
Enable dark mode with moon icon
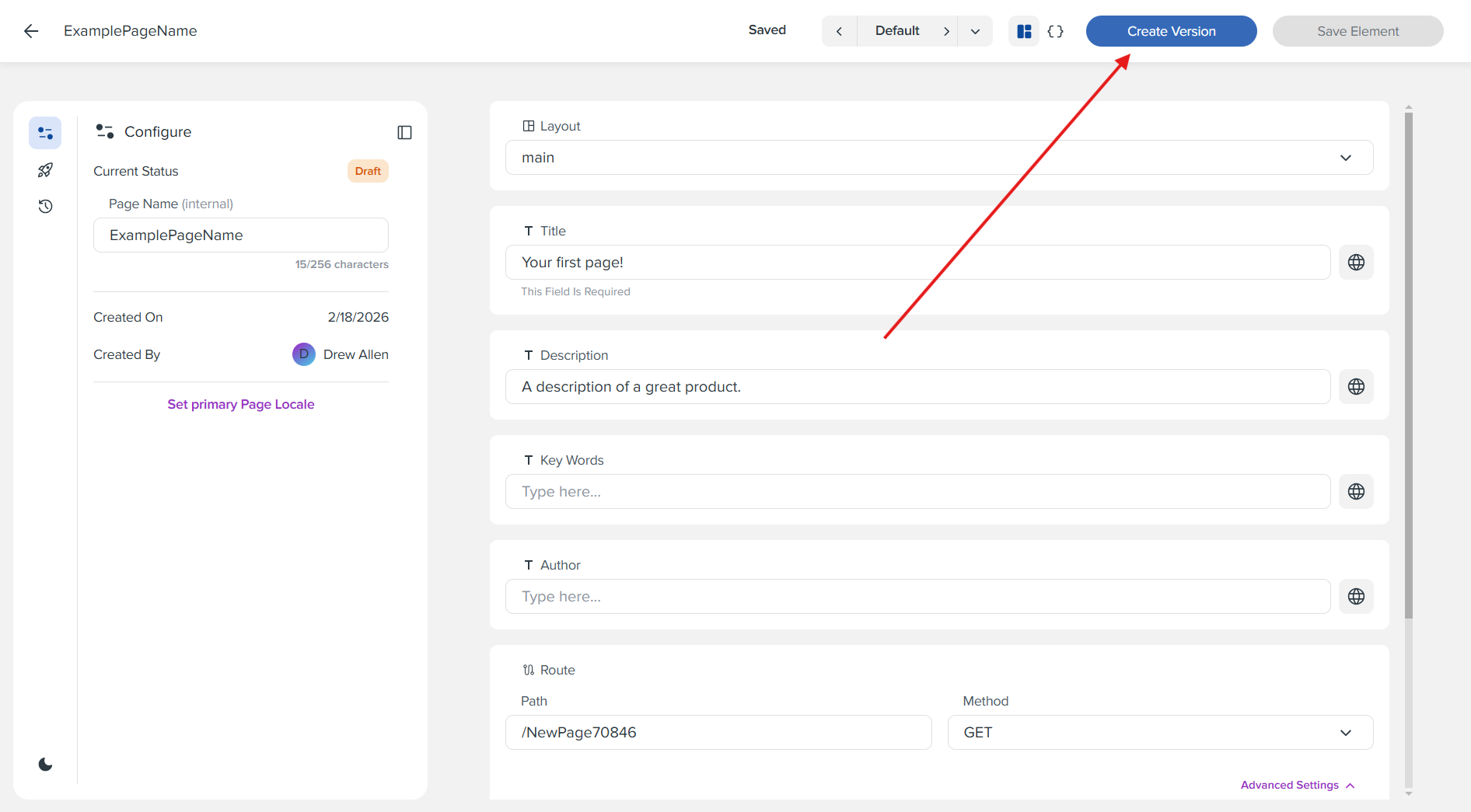pos(44,764)
